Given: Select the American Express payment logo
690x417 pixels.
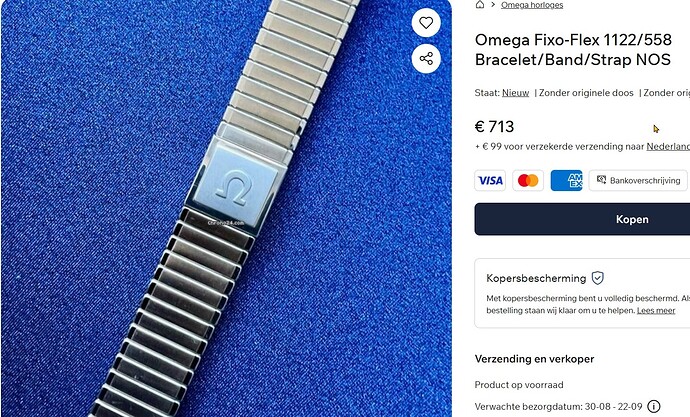Looking at the screenshot, I should coord(566,180).
